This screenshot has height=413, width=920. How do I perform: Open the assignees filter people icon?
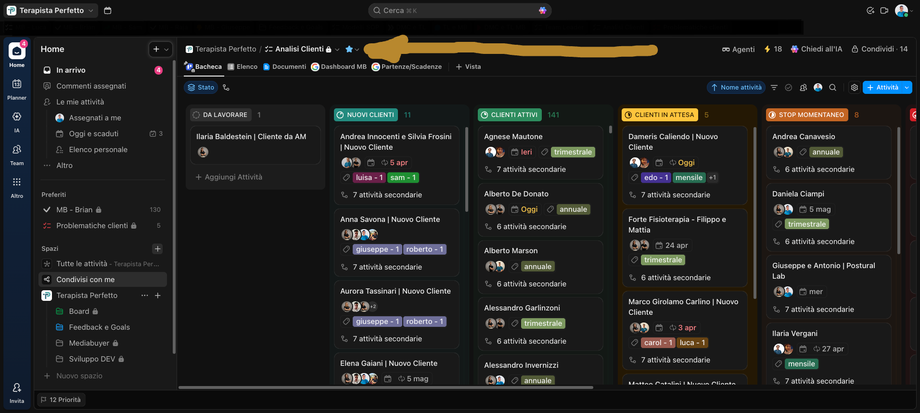pos(803,87)
